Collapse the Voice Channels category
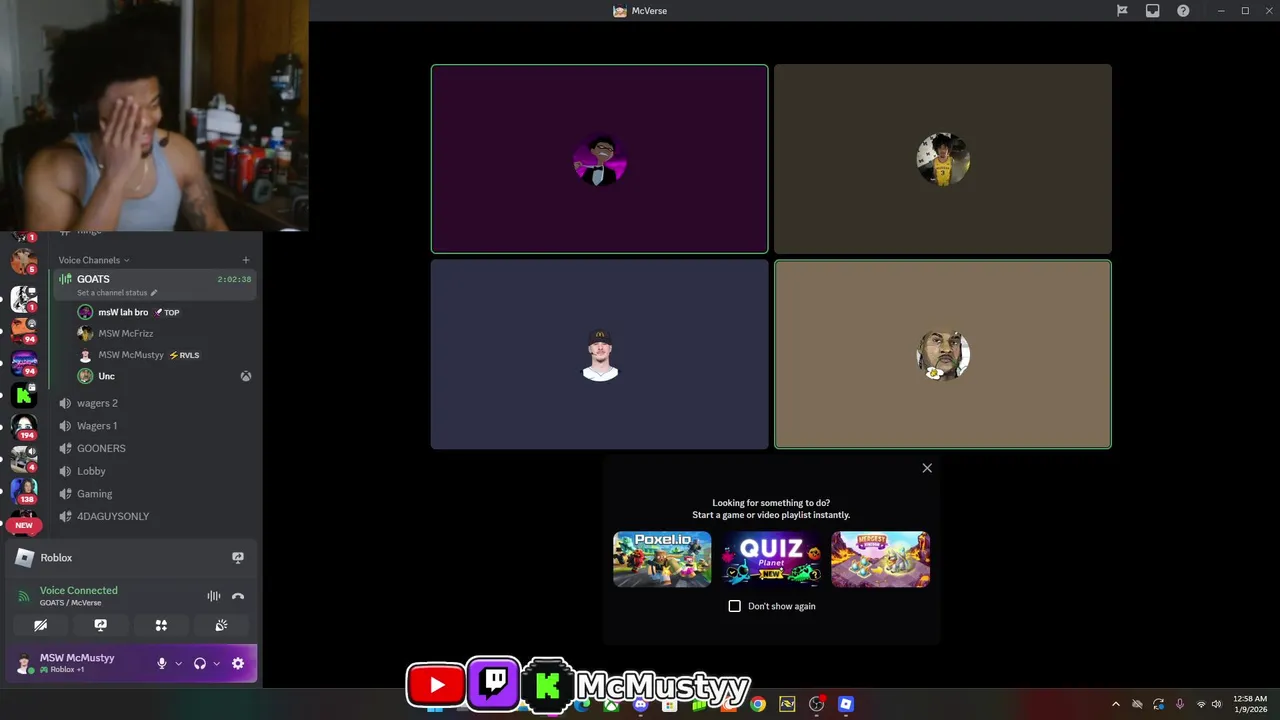1280x720 pixels. pyautogui.click(x=94, y=260)
